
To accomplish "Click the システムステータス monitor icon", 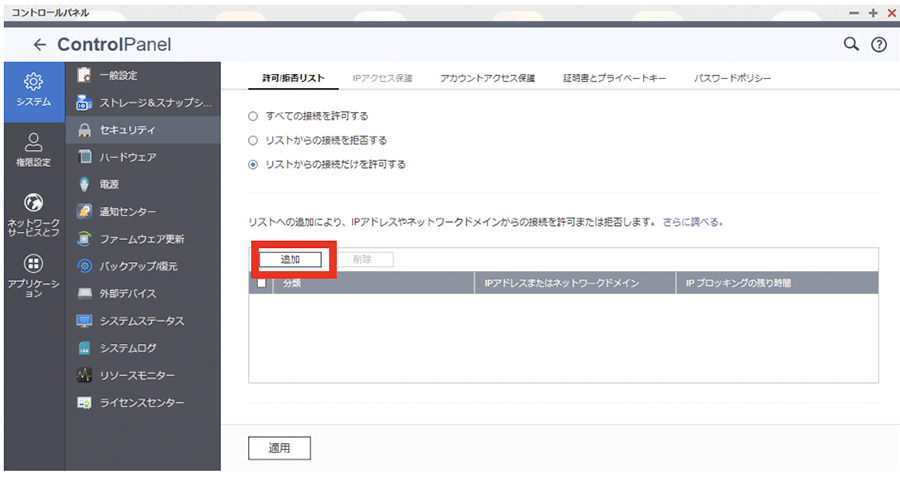I will [84, 320].
